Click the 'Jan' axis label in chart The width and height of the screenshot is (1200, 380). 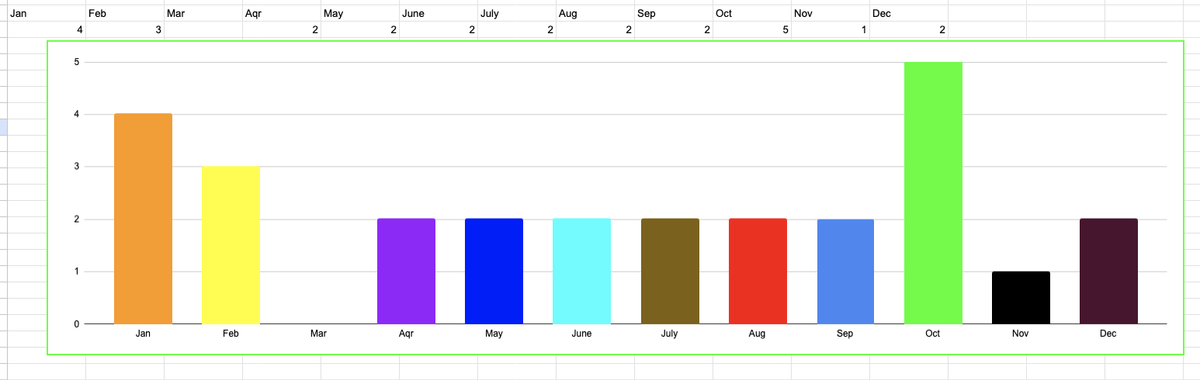point(143,334)
